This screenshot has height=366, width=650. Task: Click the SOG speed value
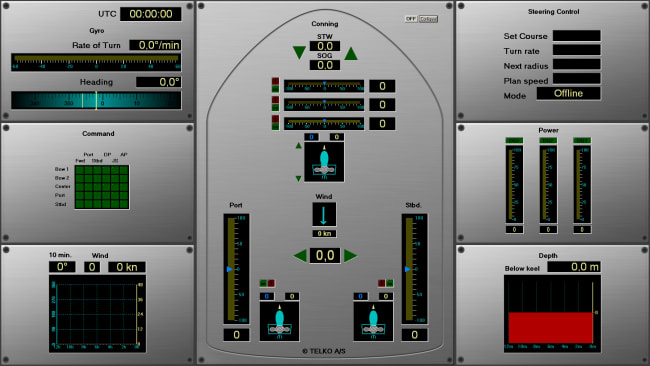[x=325, y=65]
